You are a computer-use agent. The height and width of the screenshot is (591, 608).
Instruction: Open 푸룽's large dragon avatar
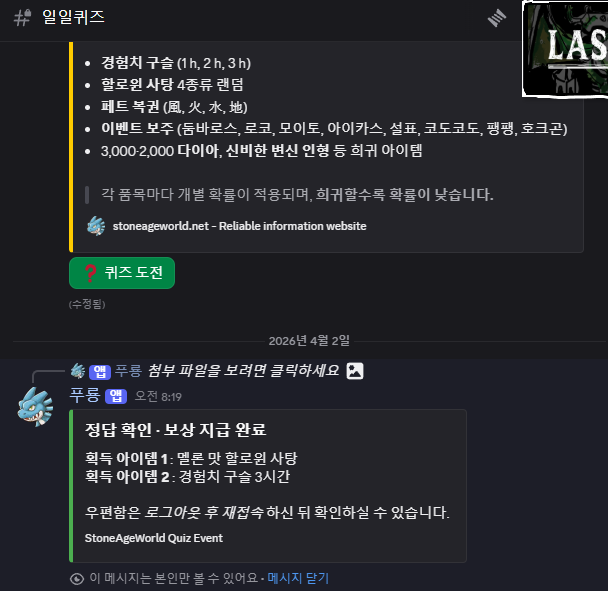[35, 405]
